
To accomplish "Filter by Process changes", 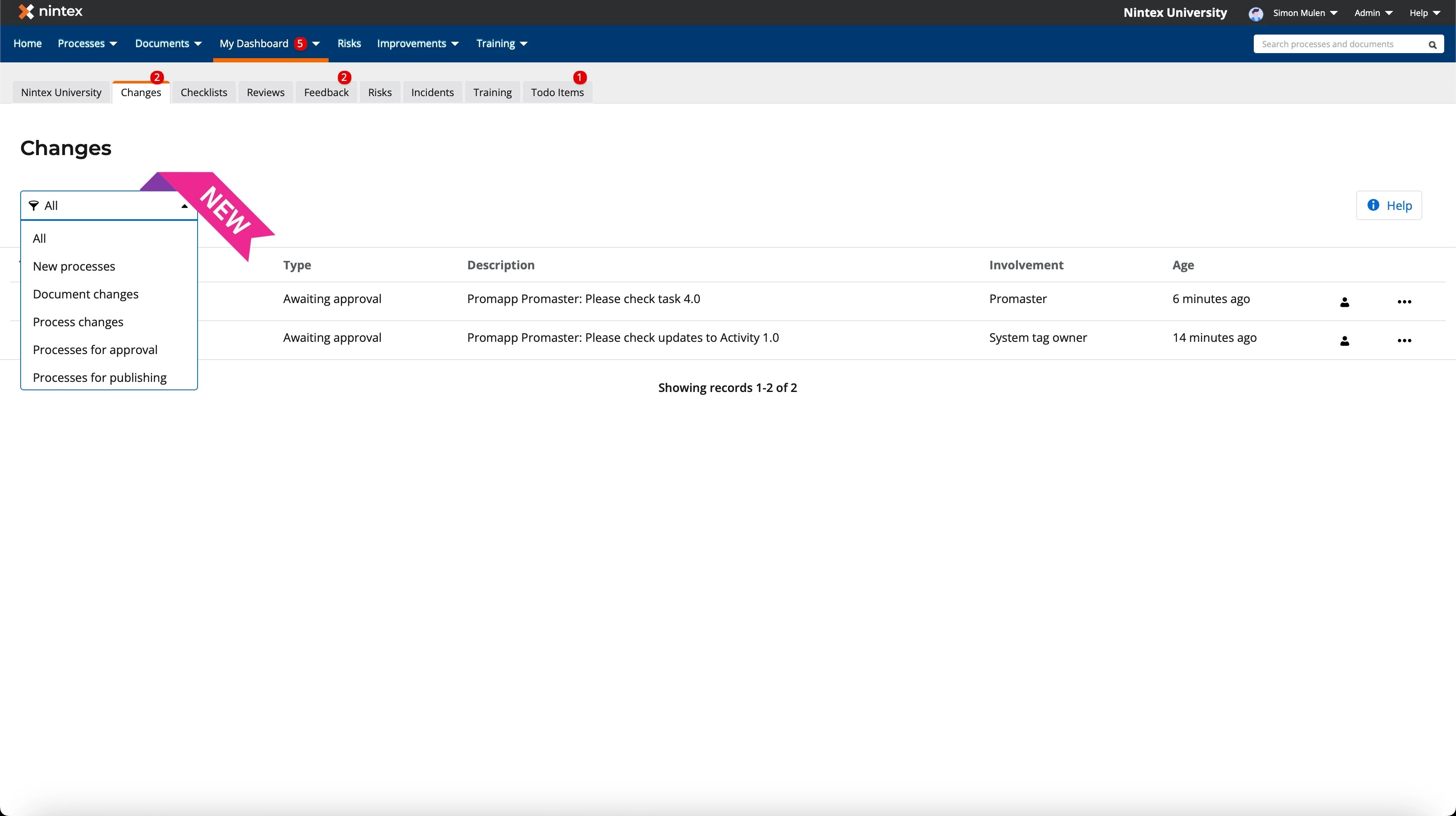I will click(x=109, y=322).
